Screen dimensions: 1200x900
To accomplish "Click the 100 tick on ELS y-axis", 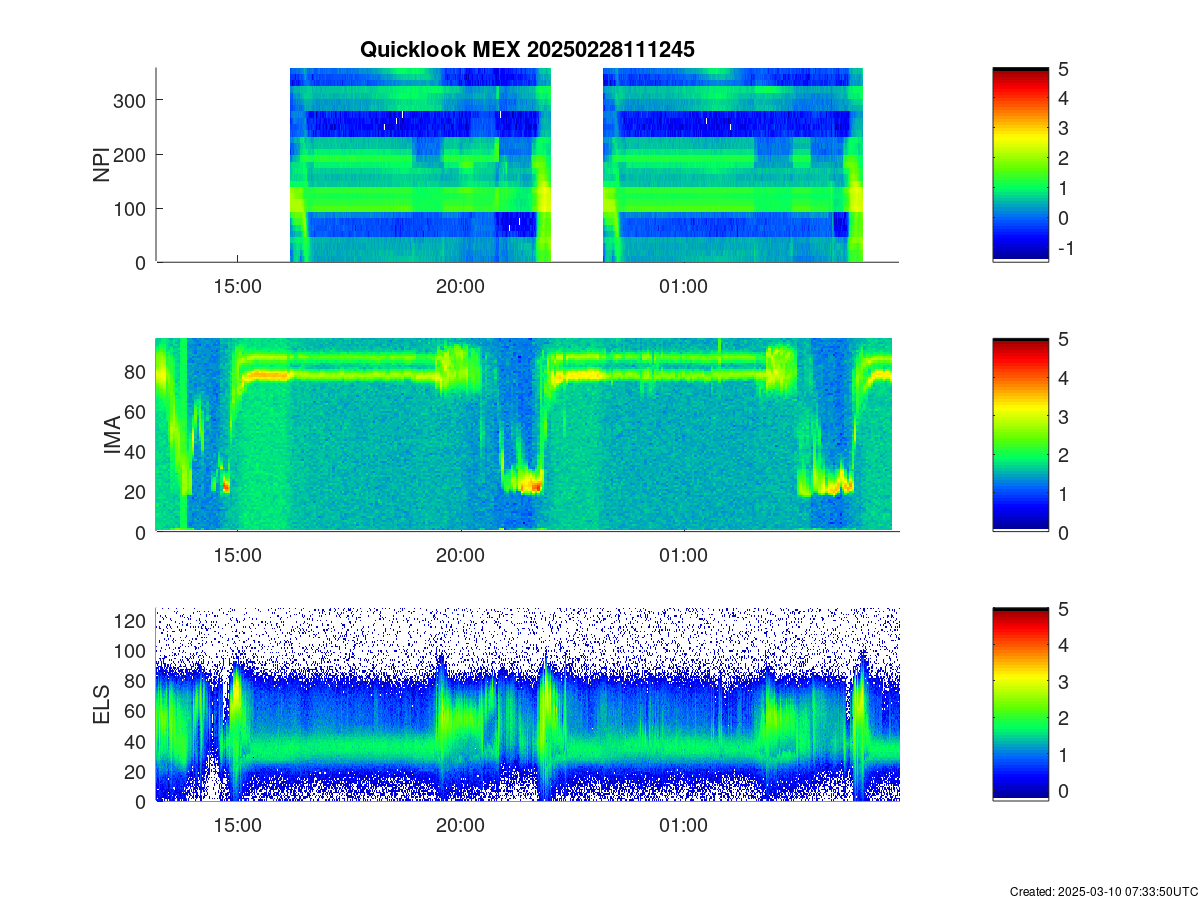I will tap(128, 651).
